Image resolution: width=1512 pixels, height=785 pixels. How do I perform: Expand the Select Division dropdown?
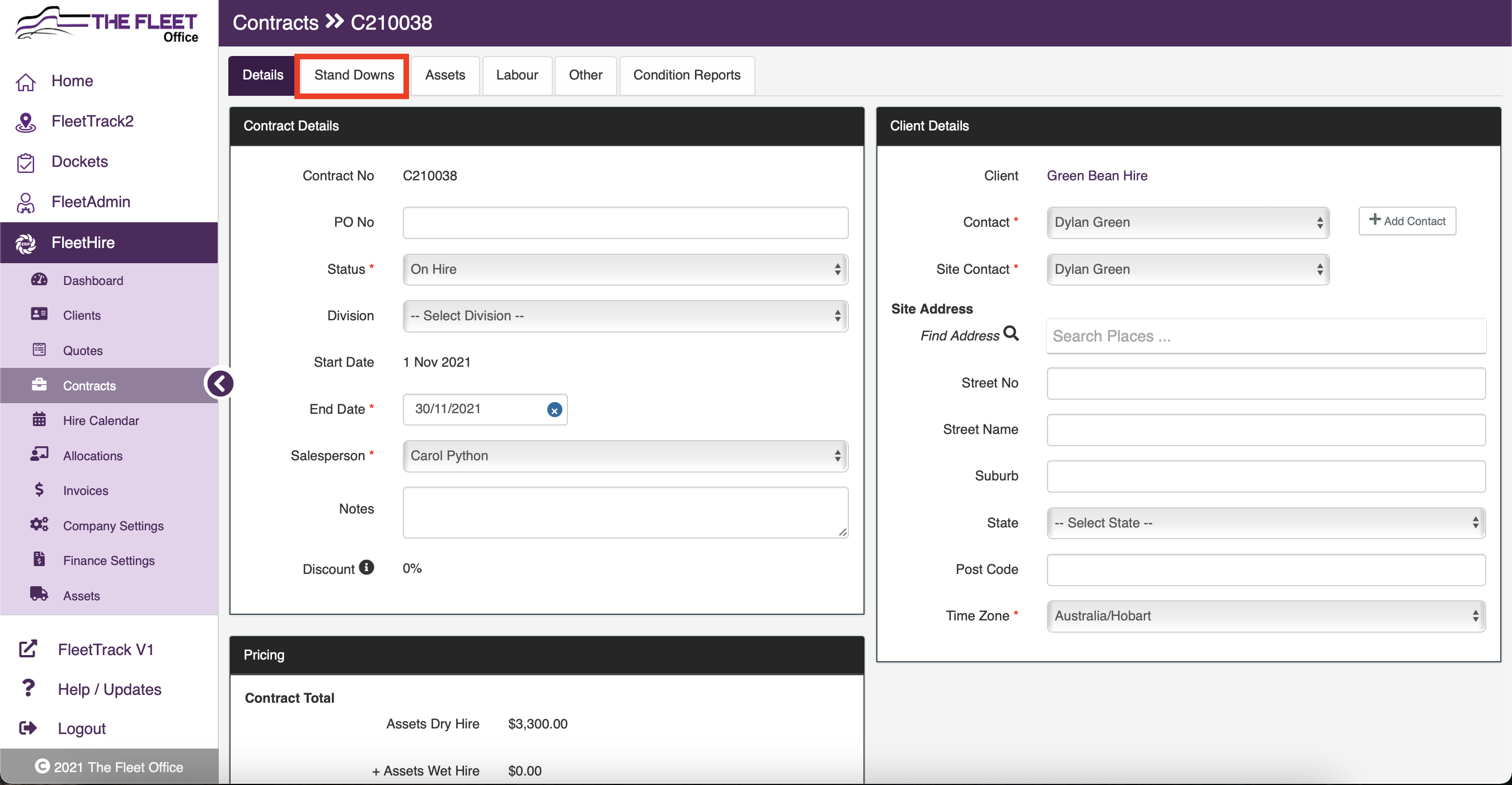pos(624,316)
